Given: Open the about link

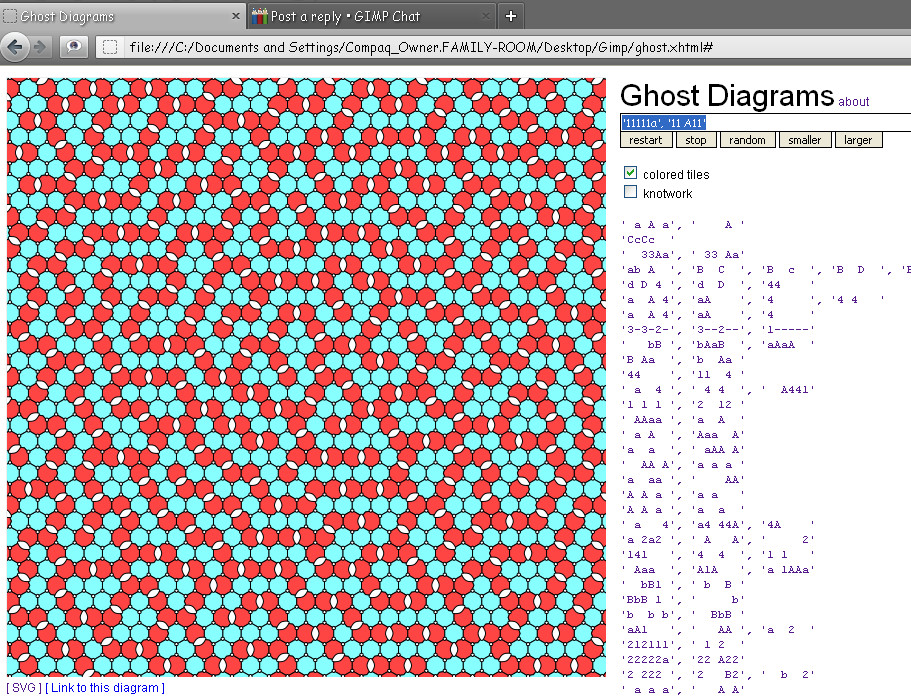Looking at the screenshot, I should point(853,102).
